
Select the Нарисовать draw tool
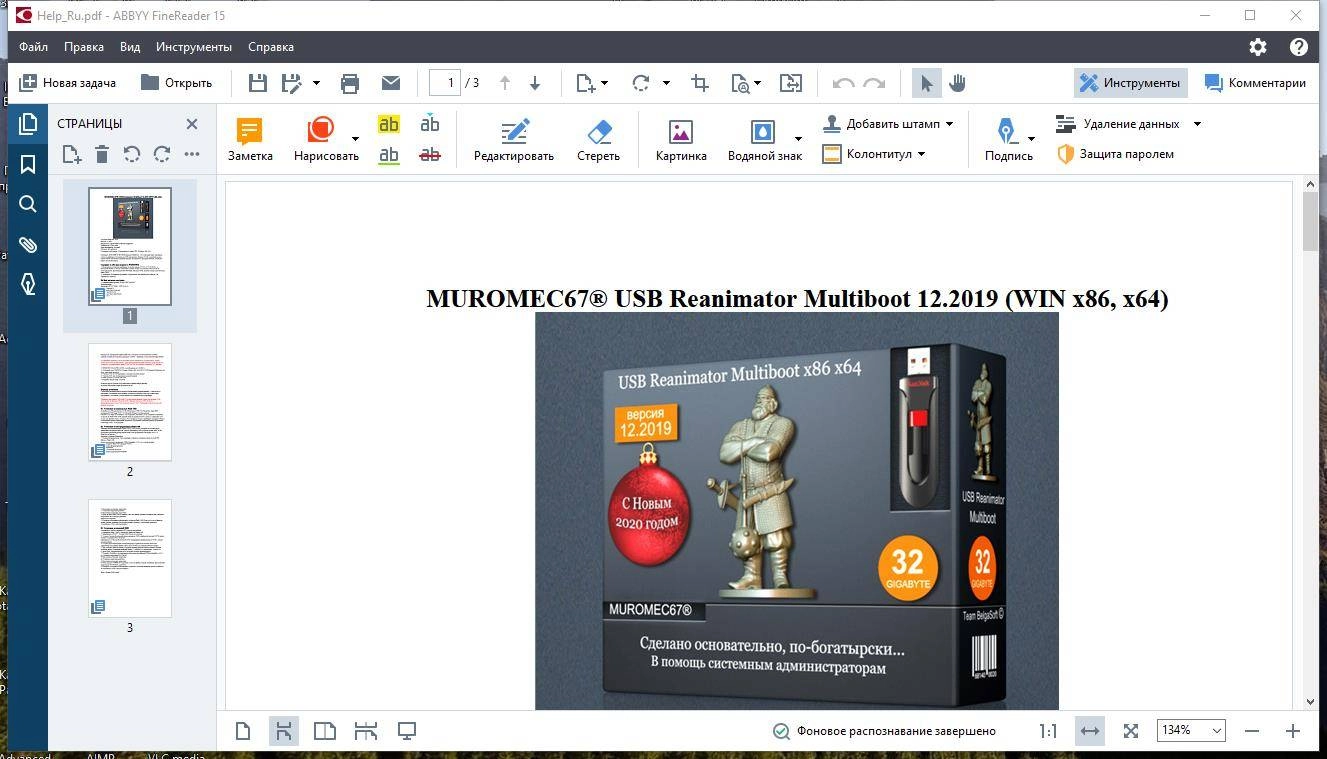(x=326, y=139)
